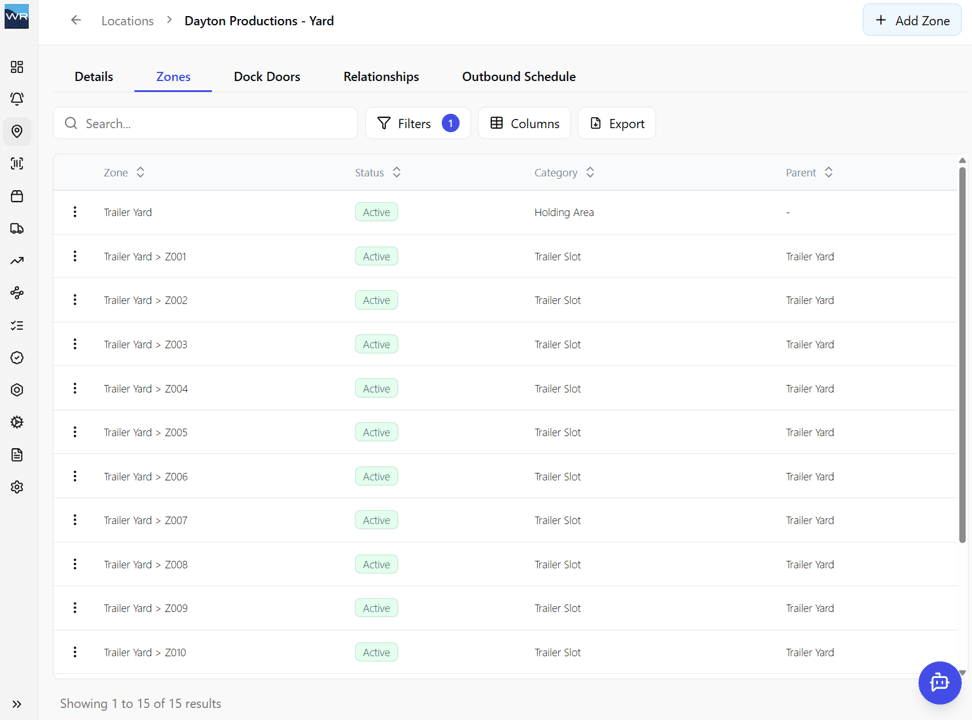The width and height of the screenshot is (972, 720).
Task: Switch to the Outbound Schedule tab
Action: click(518, 76)
